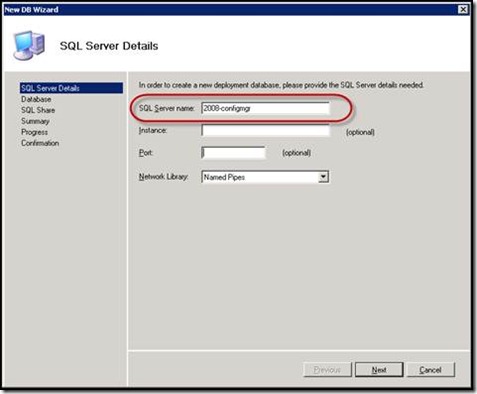
Task: Open the SQL Share step
Action: pos(38,110)
